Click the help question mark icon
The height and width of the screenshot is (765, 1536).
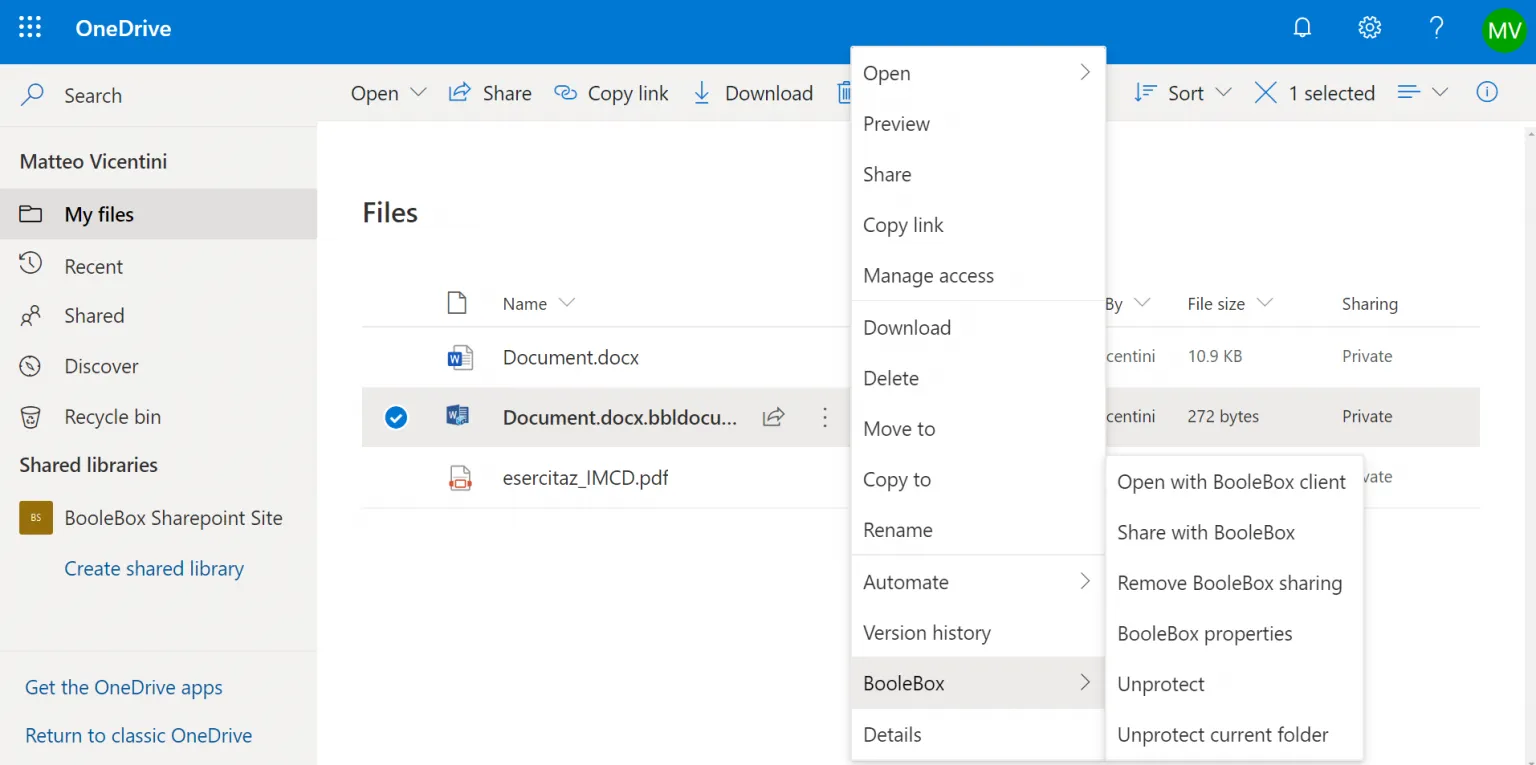[x=1436, y=28]
